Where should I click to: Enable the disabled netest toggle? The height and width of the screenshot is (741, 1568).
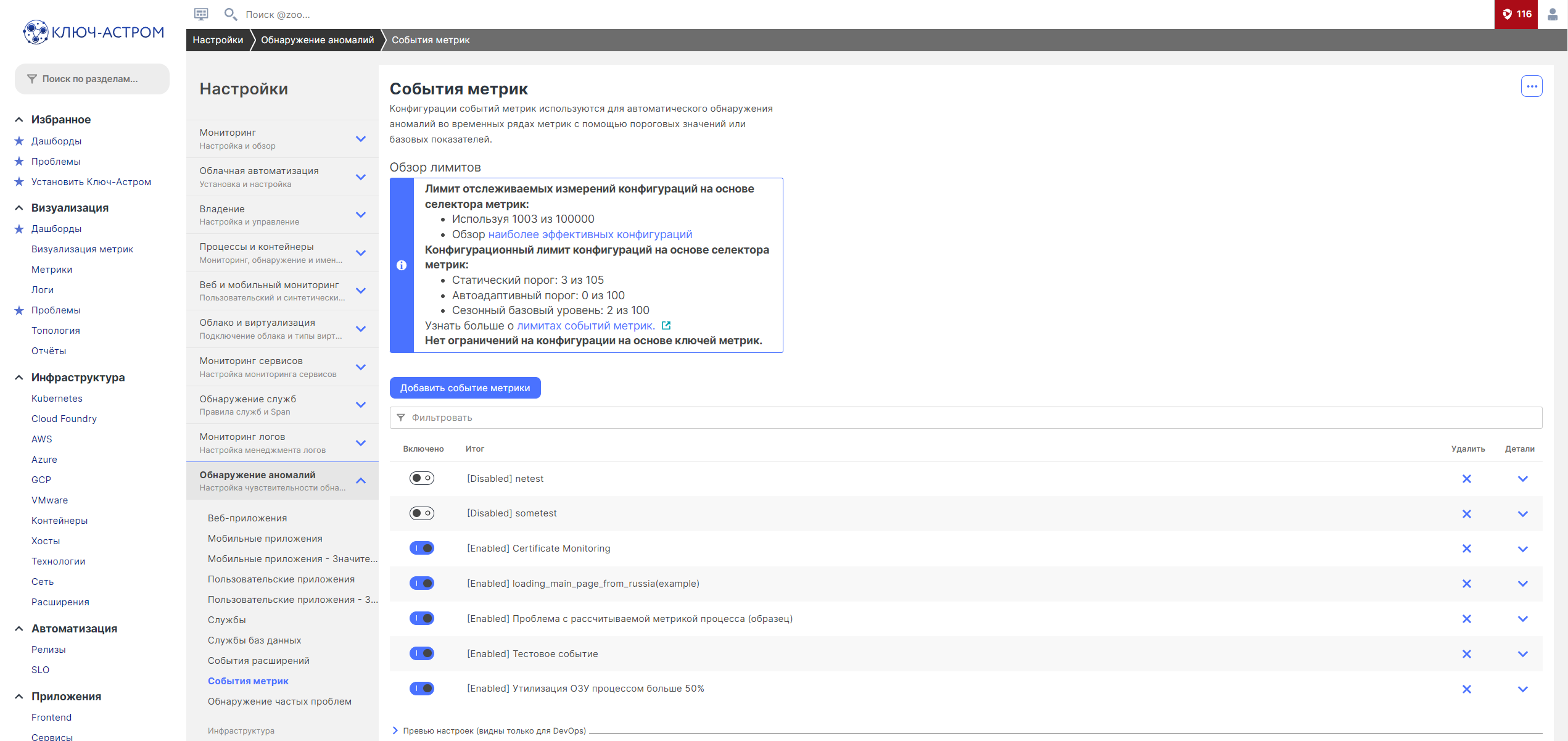pyautogui.click(x=422, y=478)
